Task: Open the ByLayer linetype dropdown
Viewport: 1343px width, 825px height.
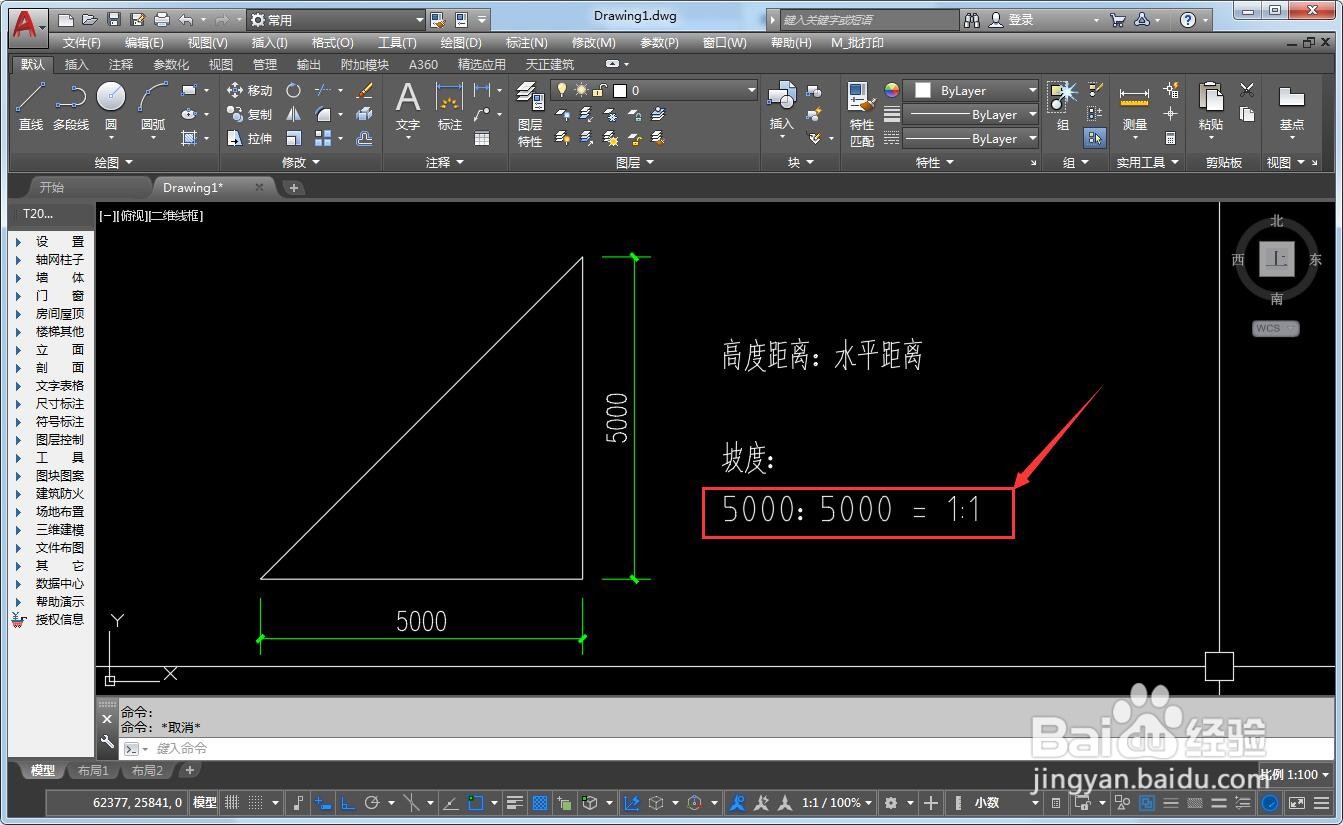Action: [x=971, y=138]
